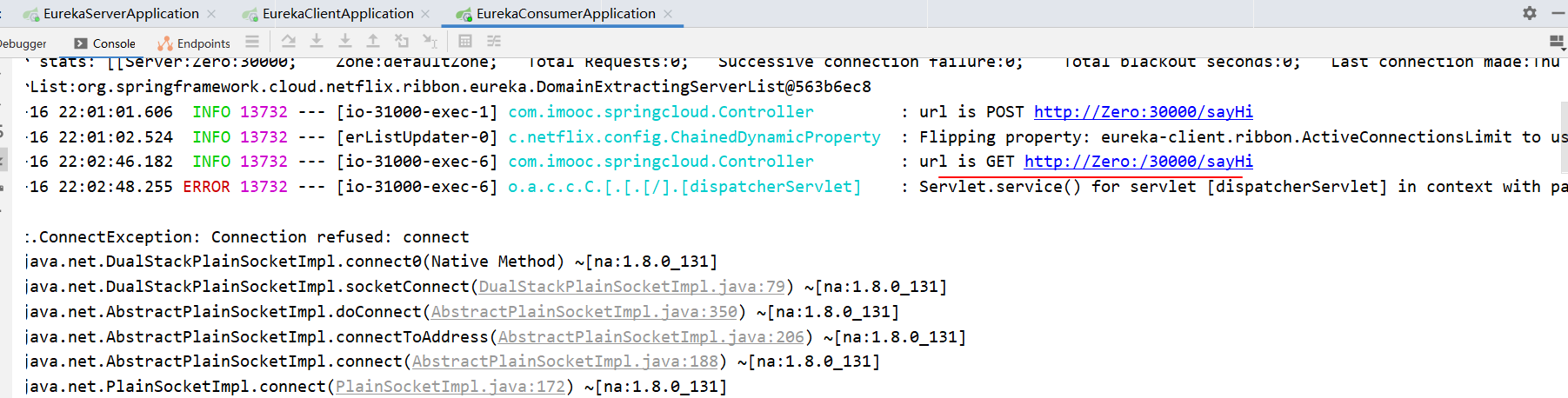Click the Step Over debugger icon
This screenshot has width=1568, height=398.
[289, 41]
